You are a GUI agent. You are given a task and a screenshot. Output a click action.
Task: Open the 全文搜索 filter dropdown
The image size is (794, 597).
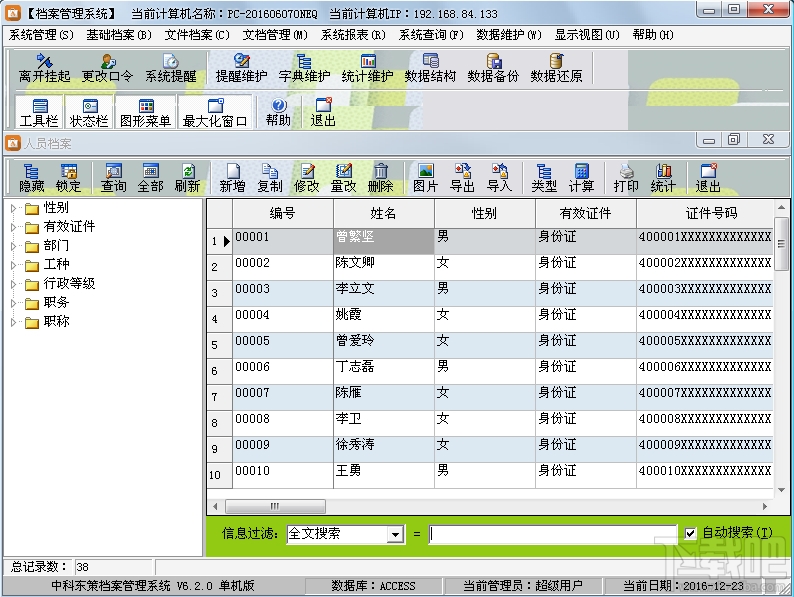pos(395,534)
